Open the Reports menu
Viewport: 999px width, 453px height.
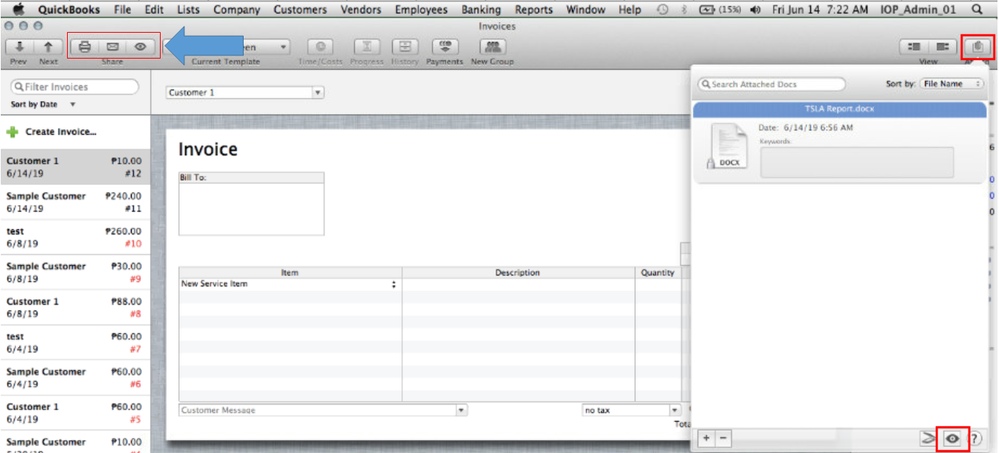click(534, 10)
